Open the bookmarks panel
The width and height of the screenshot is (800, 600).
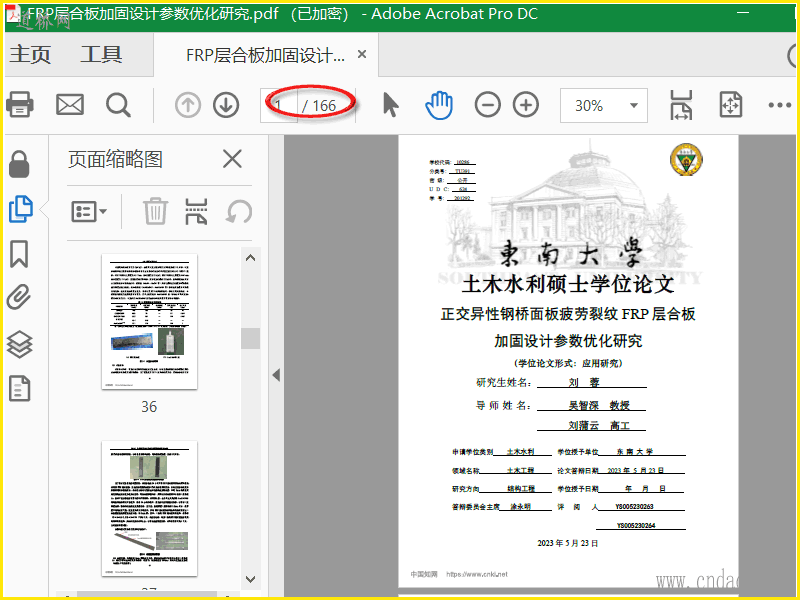pyautogui.click(x=19, y=254)
